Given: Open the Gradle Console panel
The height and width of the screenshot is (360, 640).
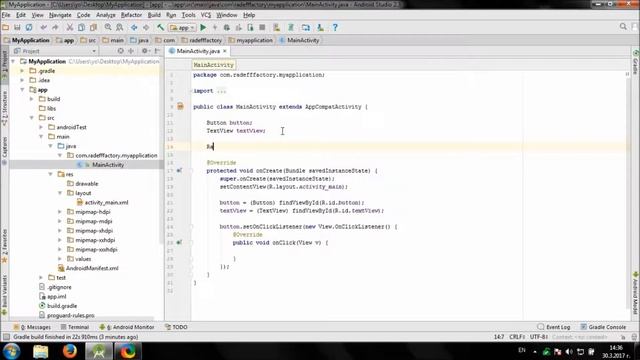Looking at the screenshot, I should (x=603, y=327).
